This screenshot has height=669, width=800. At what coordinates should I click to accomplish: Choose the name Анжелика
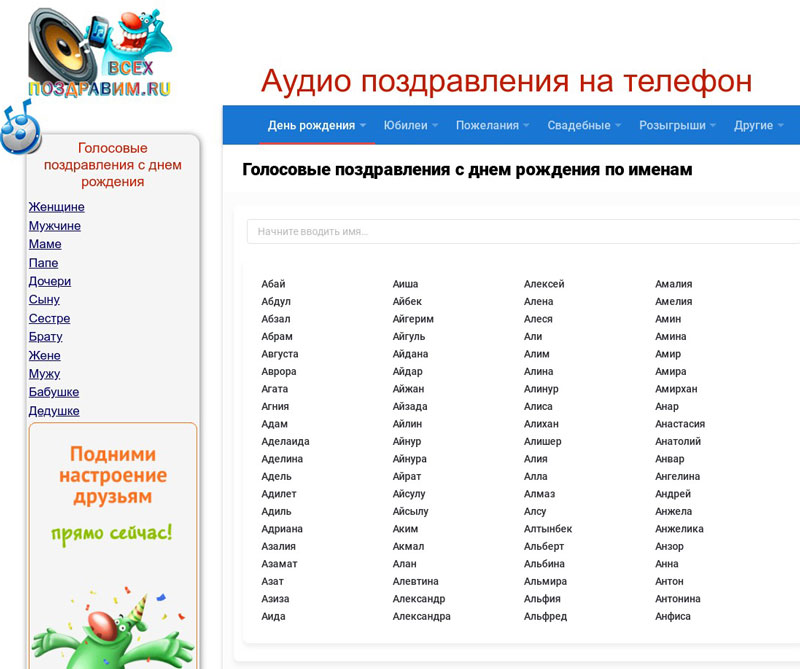pyautogui.click(x=679, y=529)
